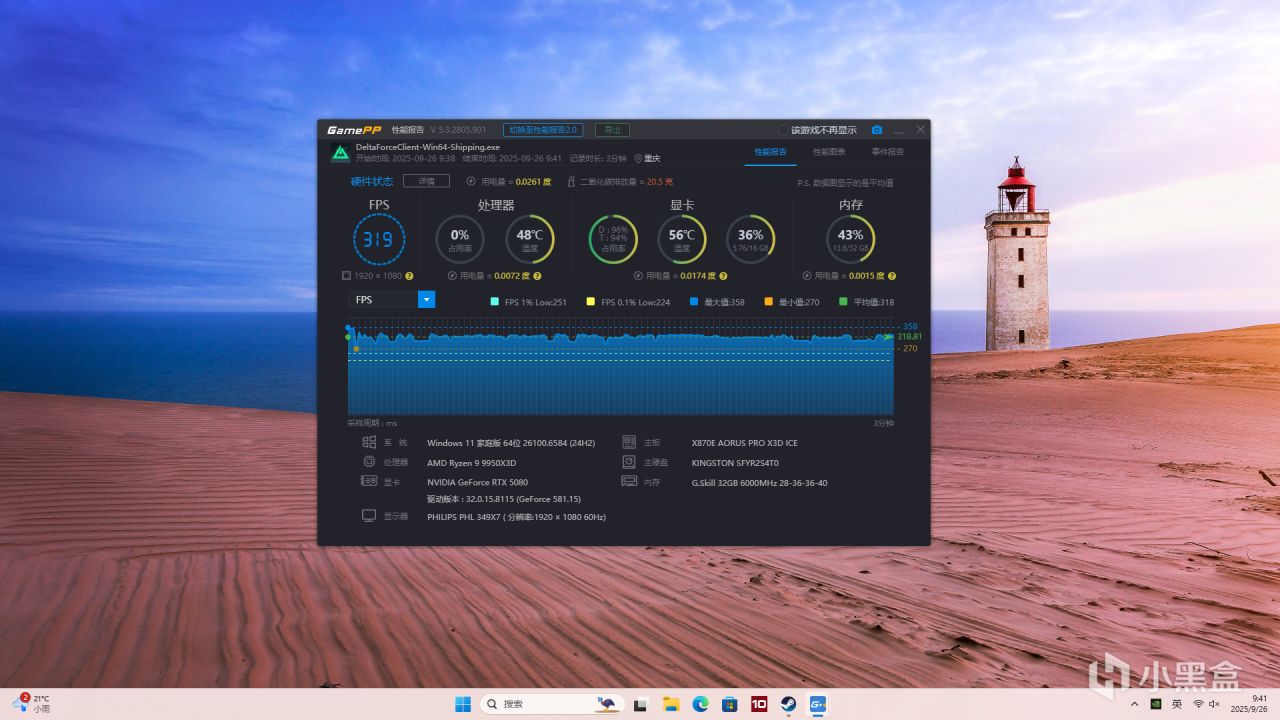Click the 详情 details button

click(426, 181)
